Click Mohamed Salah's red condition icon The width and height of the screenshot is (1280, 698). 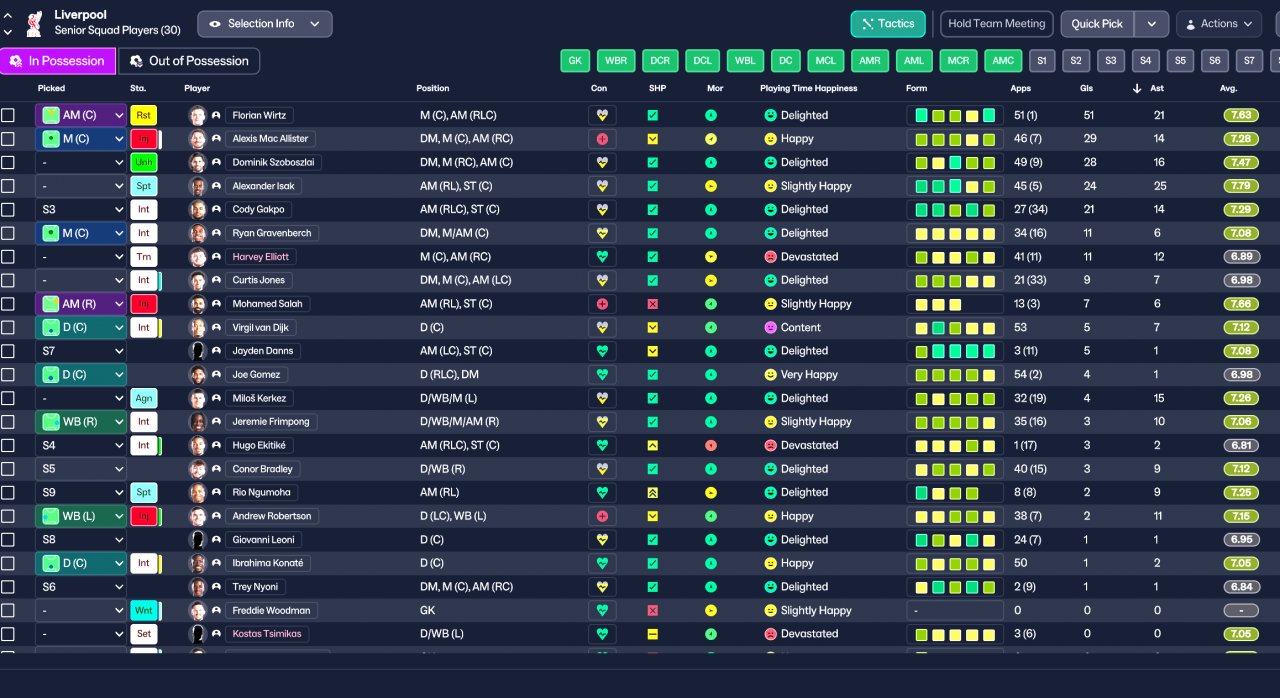tap(602, 304)
